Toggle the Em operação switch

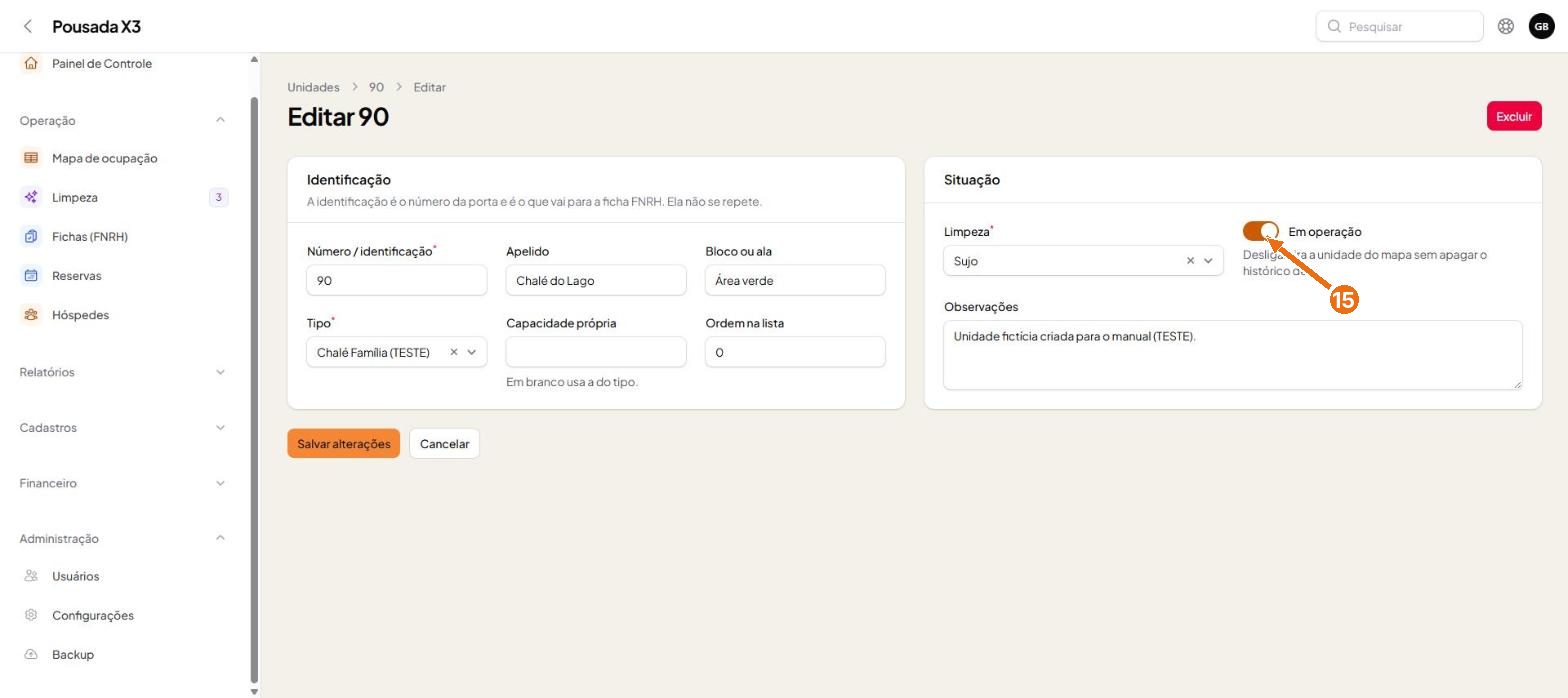[x=1261, y=232]
